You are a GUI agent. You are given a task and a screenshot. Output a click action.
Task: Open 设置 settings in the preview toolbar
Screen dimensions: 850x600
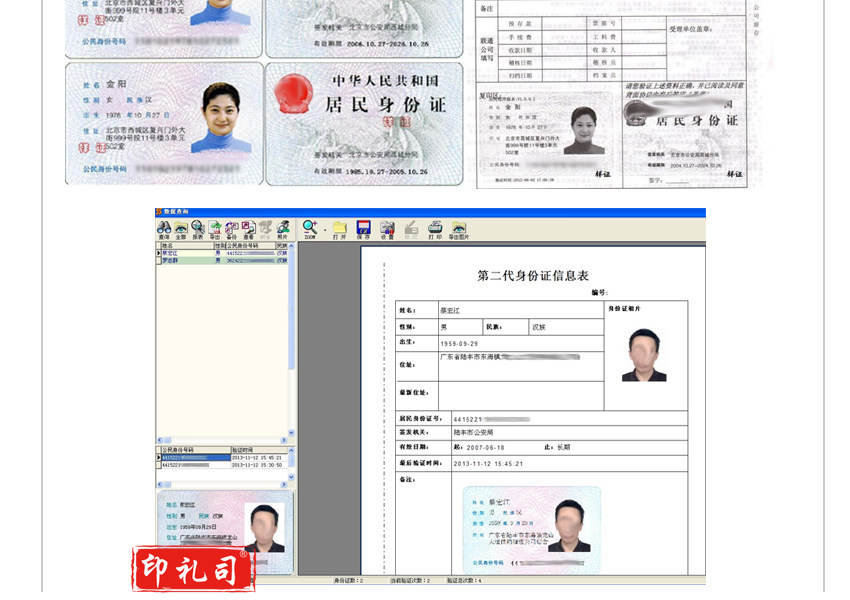click(x=387, y=229)
